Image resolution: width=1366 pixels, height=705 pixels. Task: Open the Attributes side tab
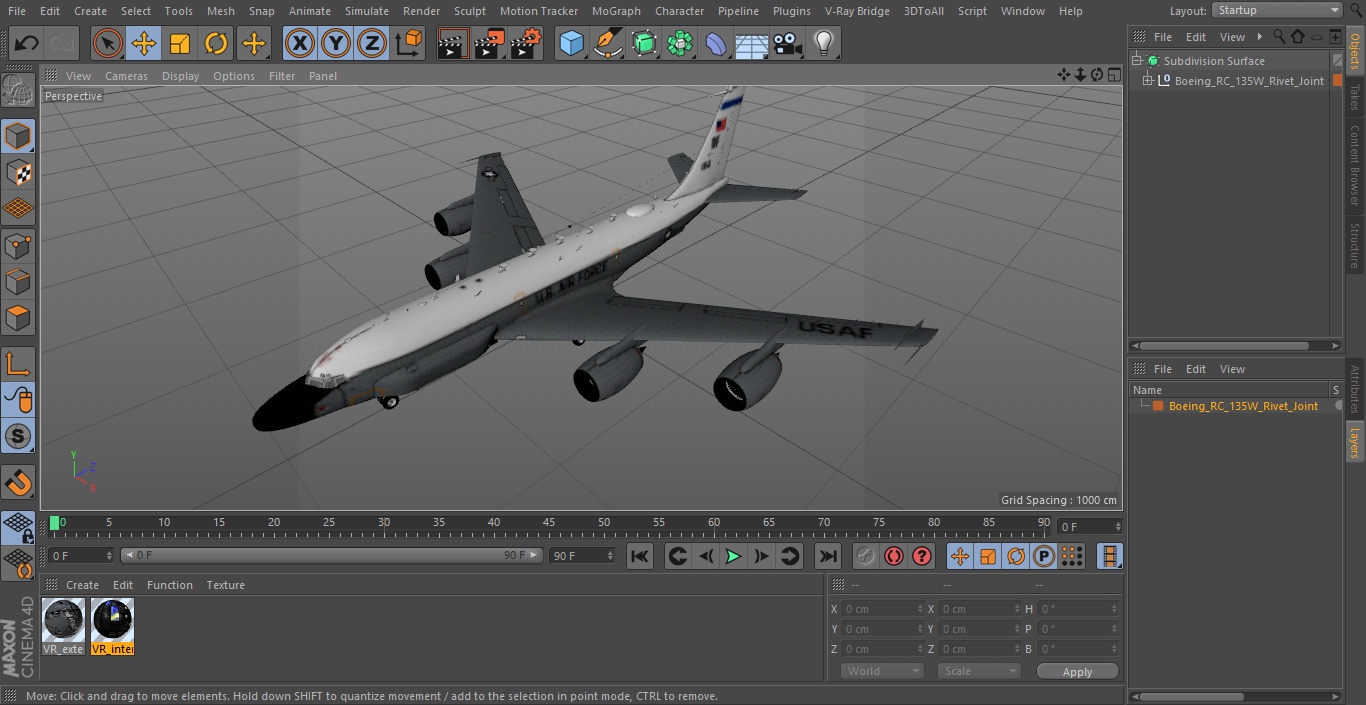(x=1355, y=389)
